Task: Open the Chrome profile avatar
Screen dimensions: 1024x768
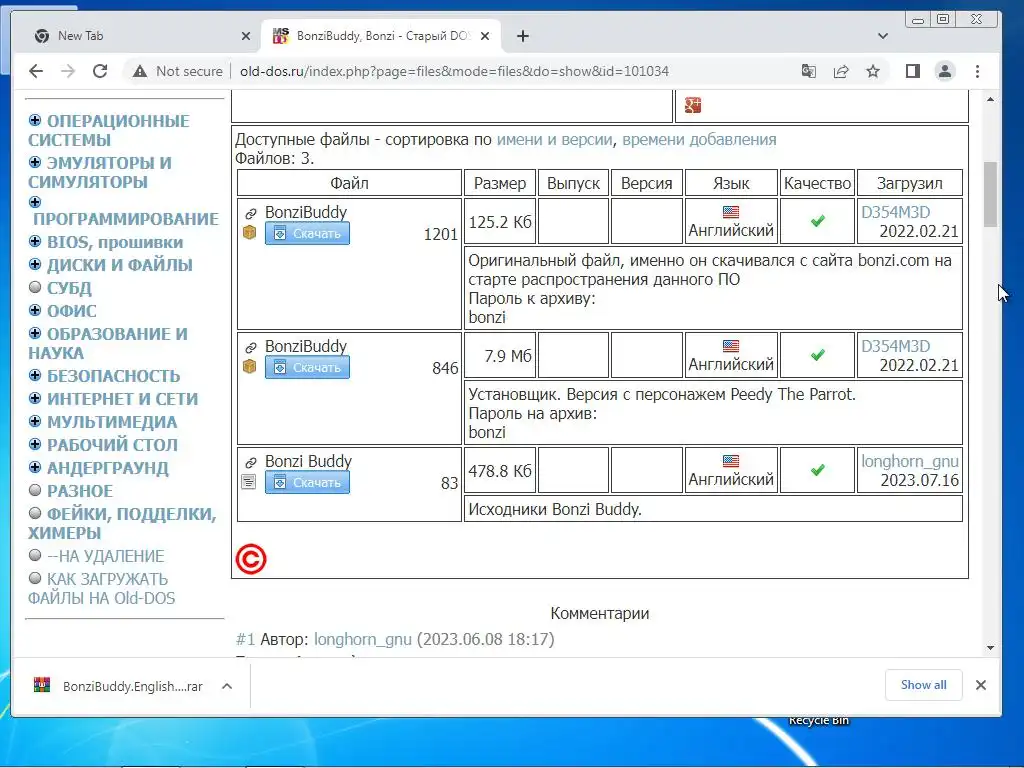Action: pos(945,71)
